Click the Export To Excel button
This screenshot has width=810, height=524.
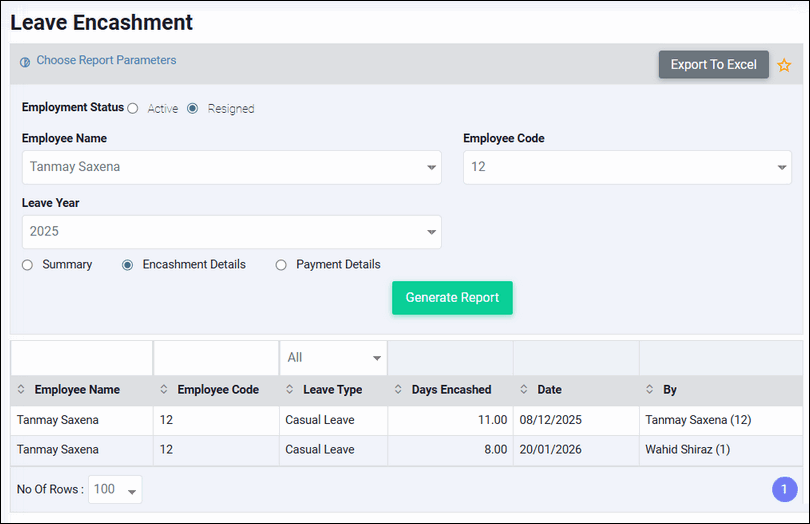tap(713, 65)
